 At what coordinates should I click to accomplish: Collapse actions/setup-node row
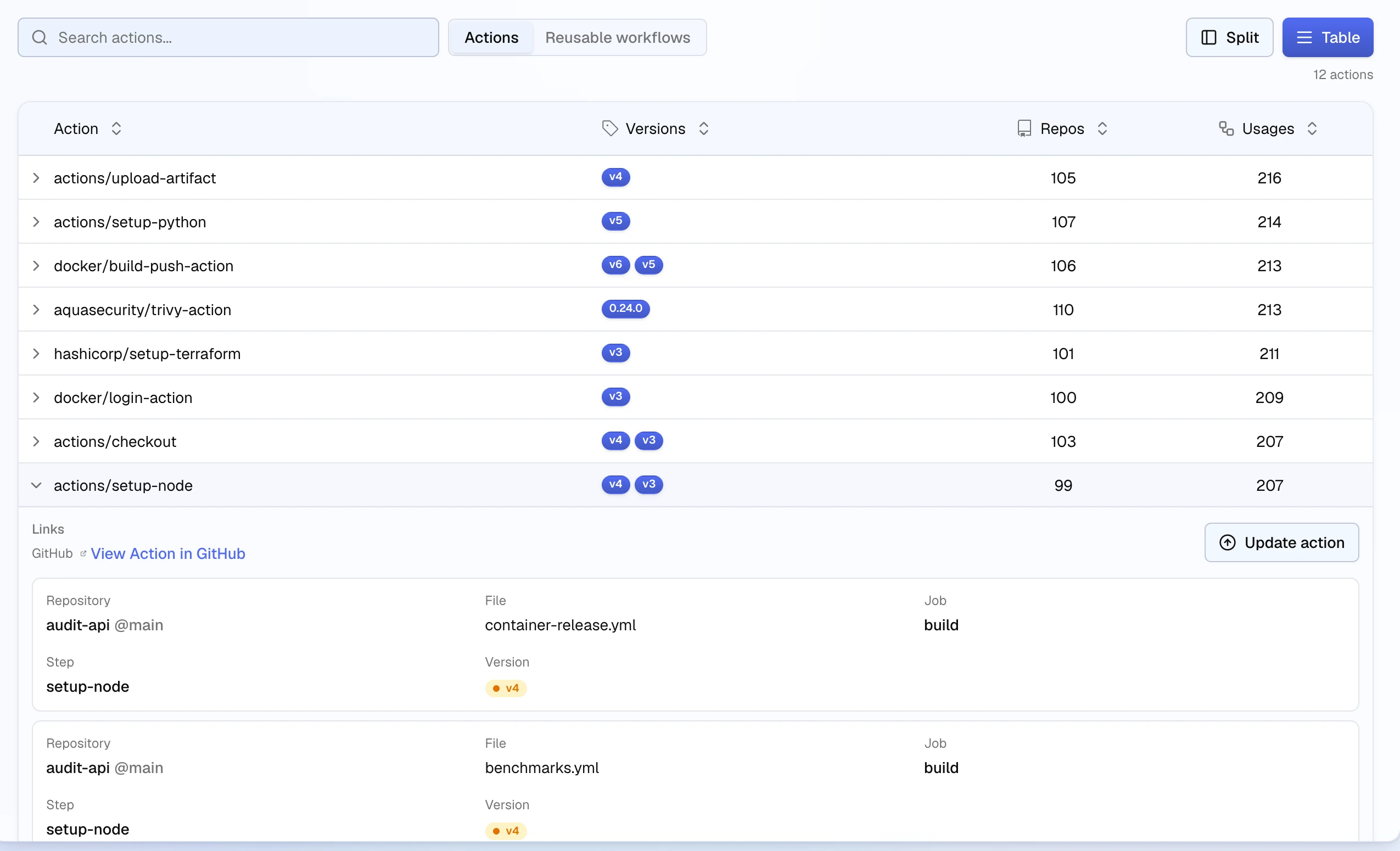coord(36,485)
